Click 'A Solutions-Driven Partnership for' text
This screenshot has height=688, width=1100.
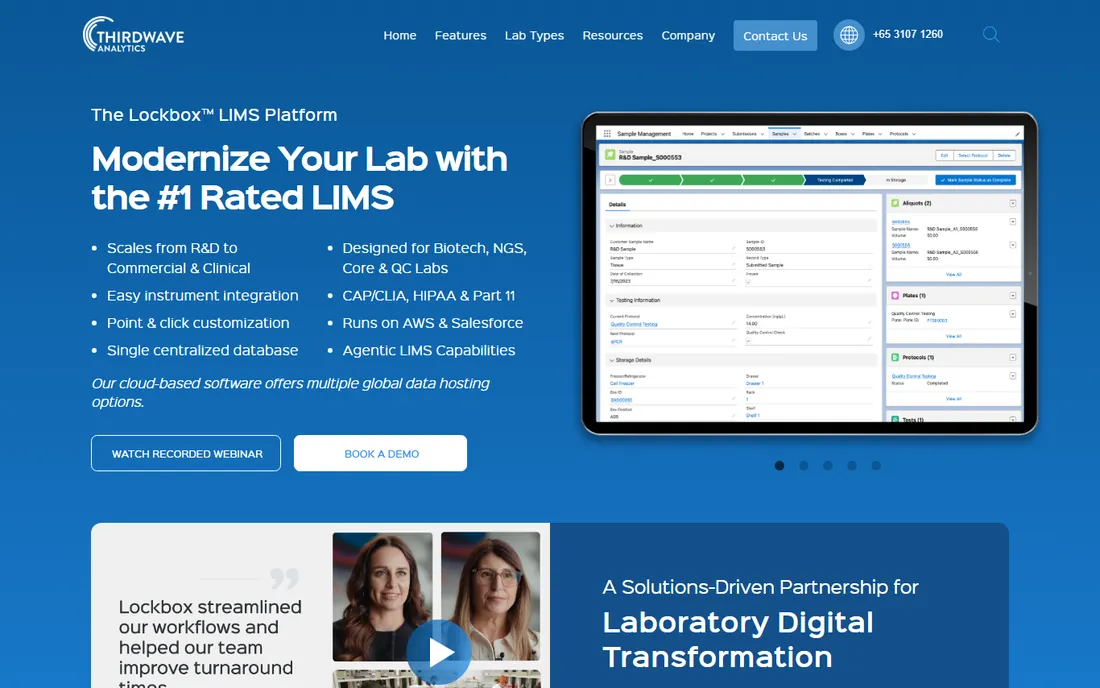(760, 587)
